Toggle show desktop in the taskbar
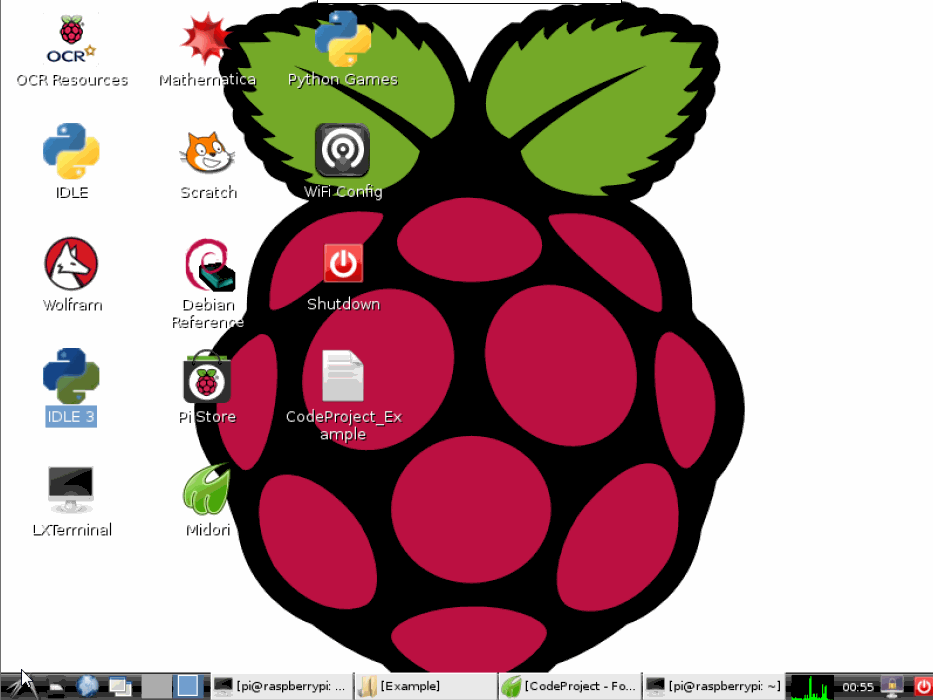The width and height of the screenshot is (933, 700). pyautogui.click(x=120, y=686)
